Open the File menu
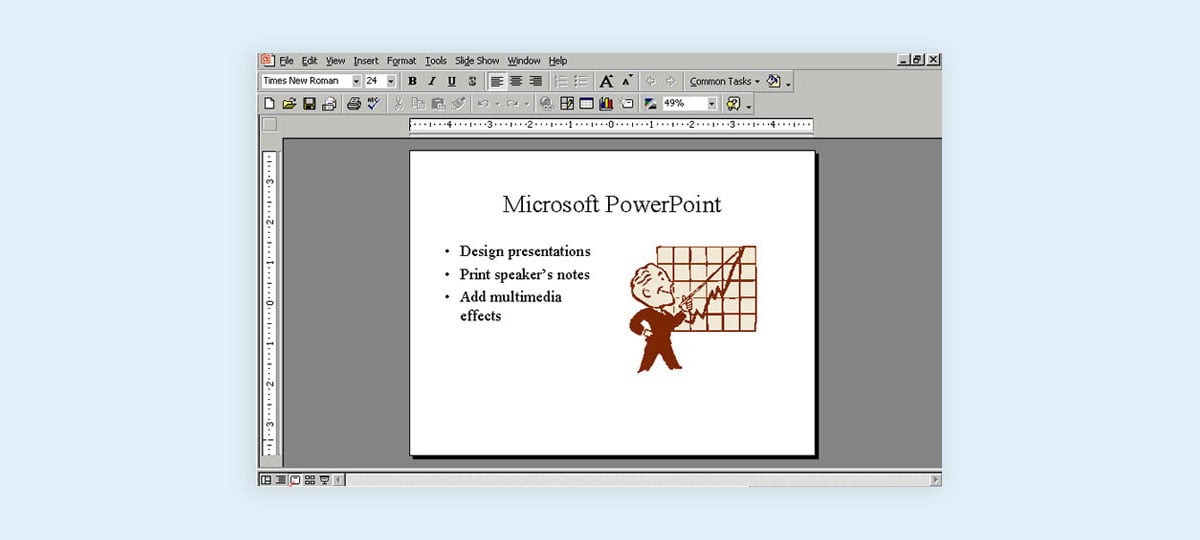Screen dimensions: 1200x540 (287, 61)
